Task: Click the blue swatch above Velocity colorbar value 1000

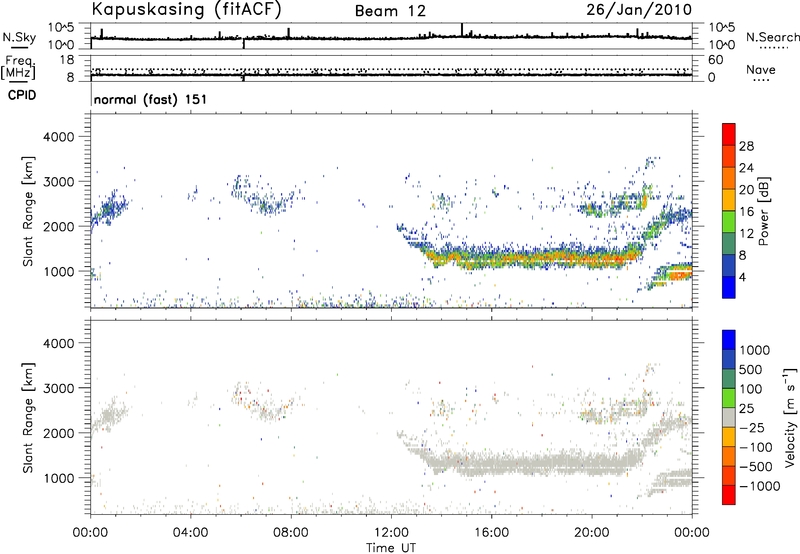Action: [729, 340]
